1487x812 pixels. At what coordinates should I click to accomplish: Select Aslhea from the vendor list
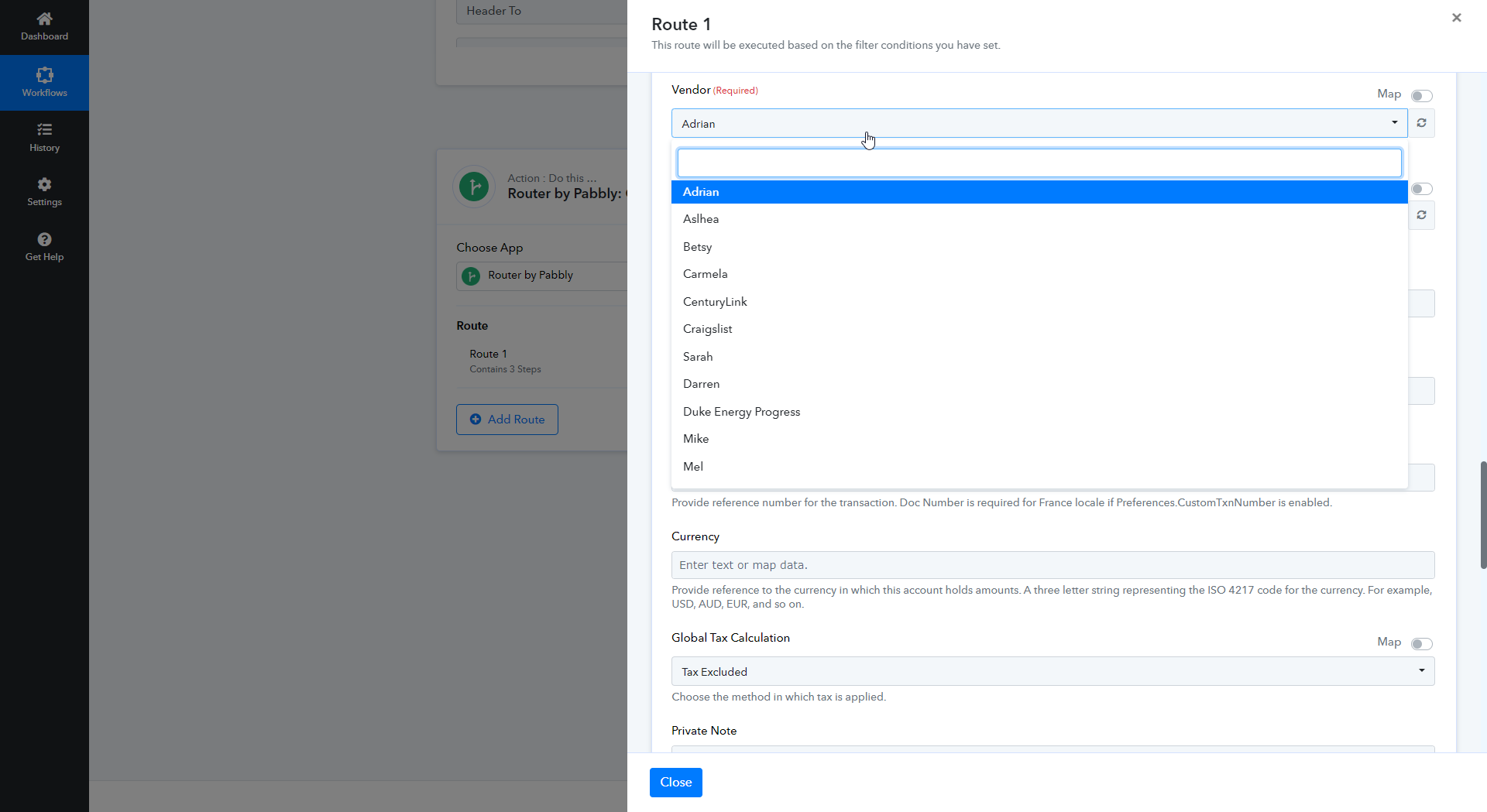click(1039, 219)
